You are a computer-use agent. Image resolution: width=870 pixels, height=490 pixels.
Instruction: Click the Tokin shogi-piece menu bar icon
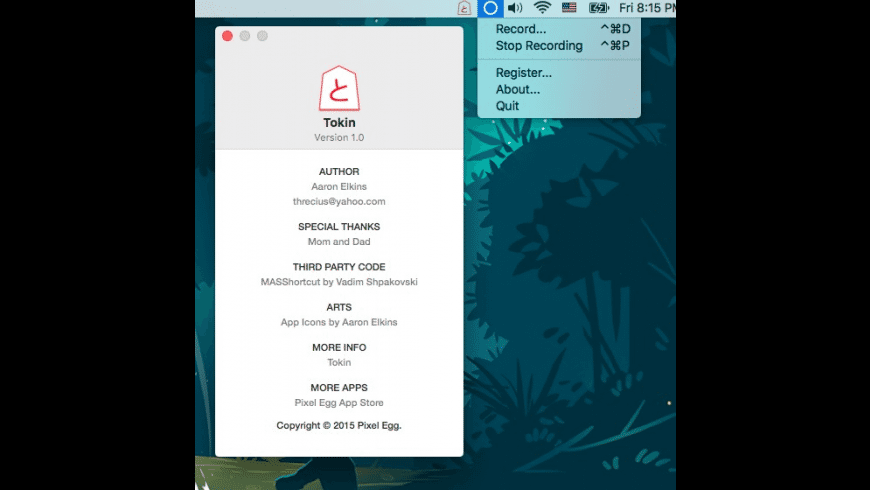[464, 8]
